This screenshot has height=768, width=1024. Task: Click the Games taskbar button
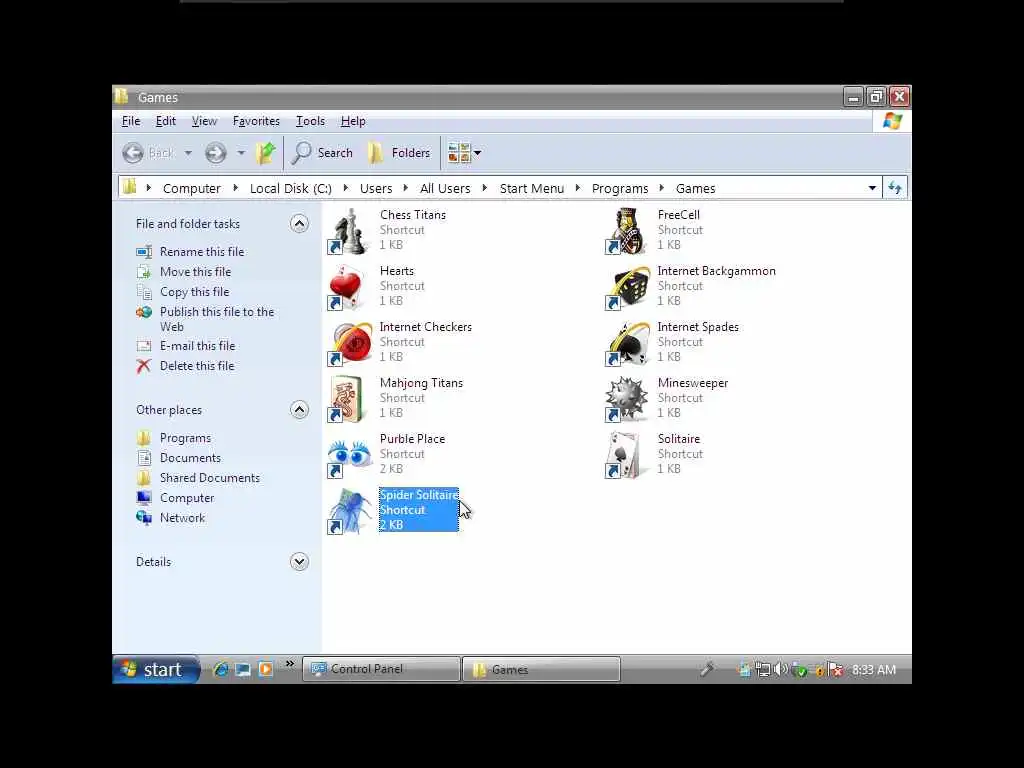(541, 669)
